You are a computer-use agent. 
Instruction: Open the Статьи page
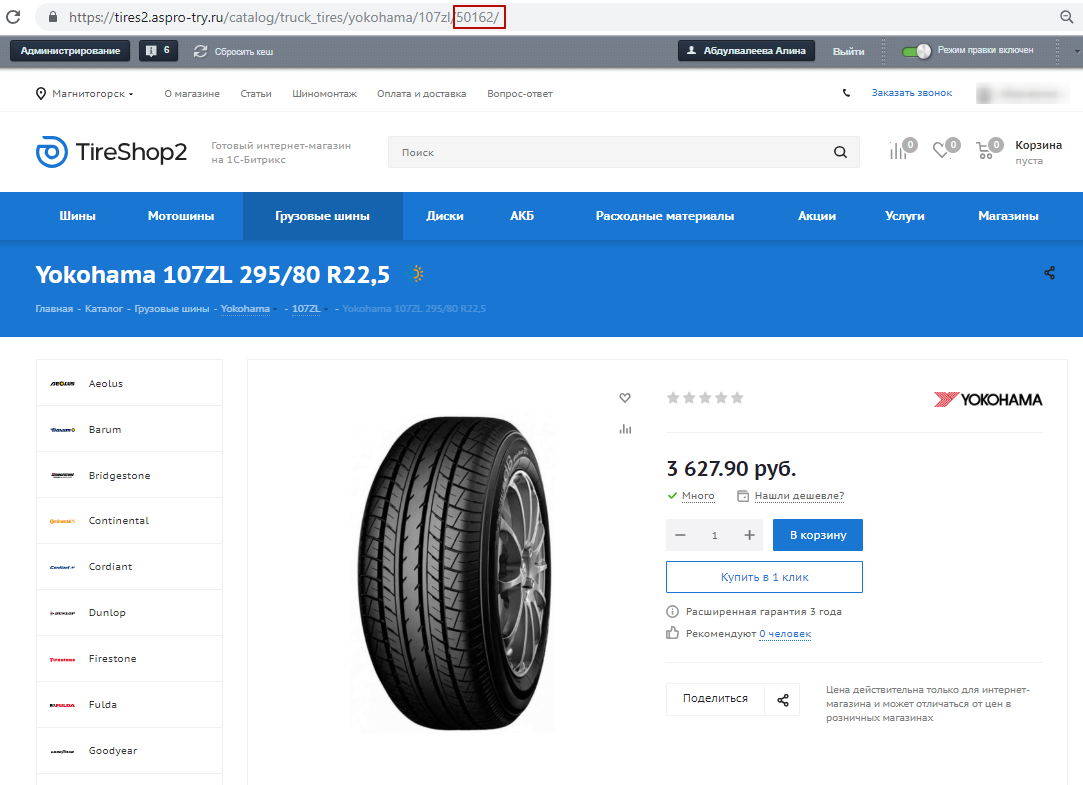[x=256, y=93]
